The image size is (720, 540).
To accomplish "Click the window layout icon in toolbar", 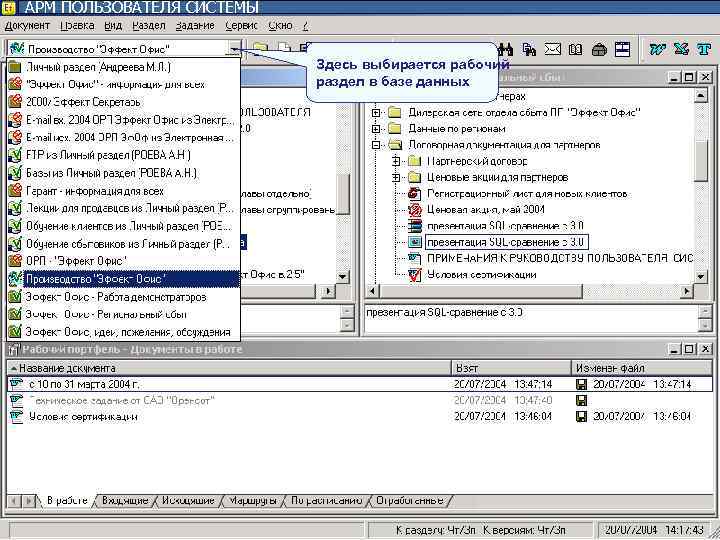I will tap(622, 49).
